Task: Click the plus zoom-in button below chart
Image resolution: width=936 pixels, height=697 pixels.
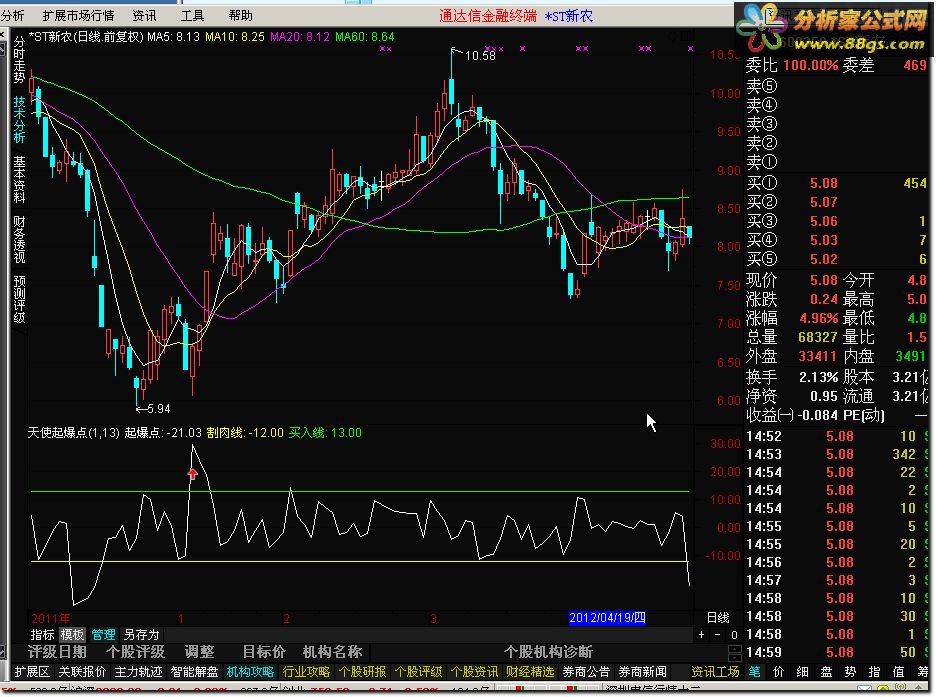Action: point(701,635)
